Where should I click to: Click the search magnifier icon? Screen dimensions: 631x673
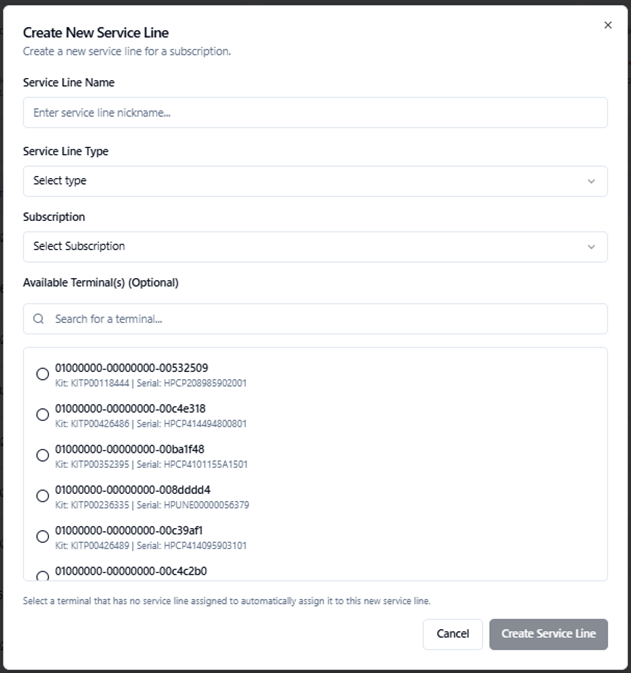click(39, 319)
